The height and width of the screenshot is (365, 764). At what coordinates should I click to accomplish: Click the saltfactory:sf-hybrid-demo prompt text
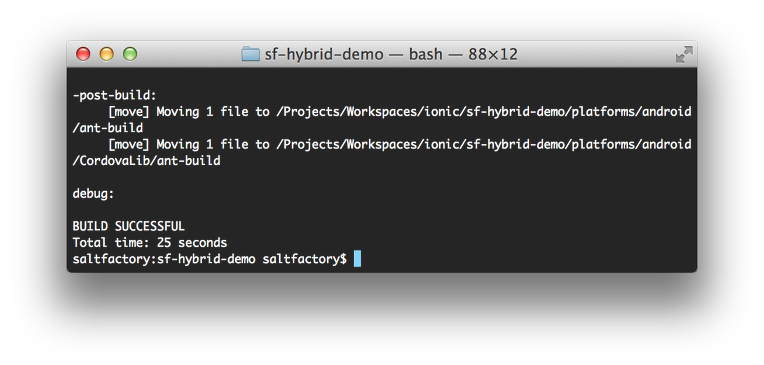point(164,259)
